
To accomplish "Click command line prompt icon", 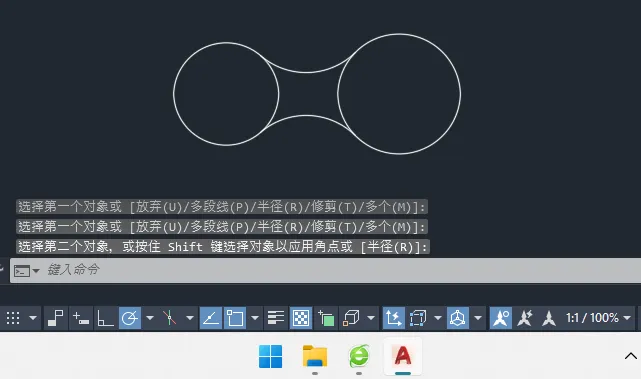I will [x=21, y=271].
